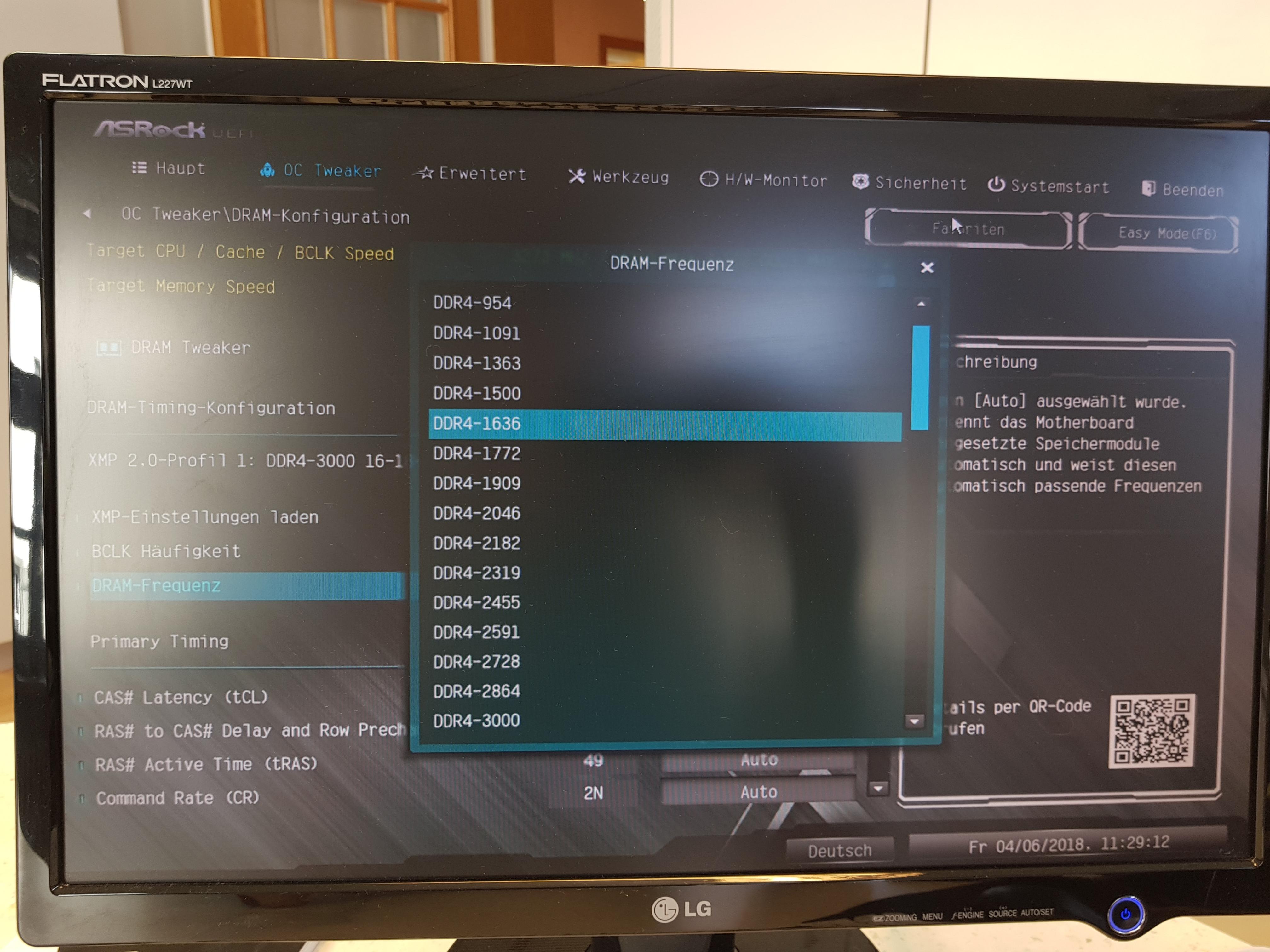The width and height of the screenshot is (1270, 952).
Task: Change language via Deutsch button
Action: 839,850
